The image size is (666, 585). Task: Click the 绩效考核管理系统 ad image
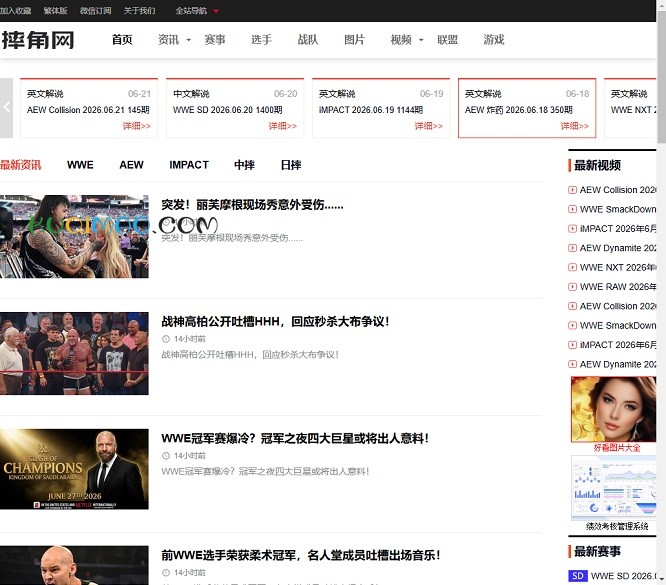coord(614,488)
